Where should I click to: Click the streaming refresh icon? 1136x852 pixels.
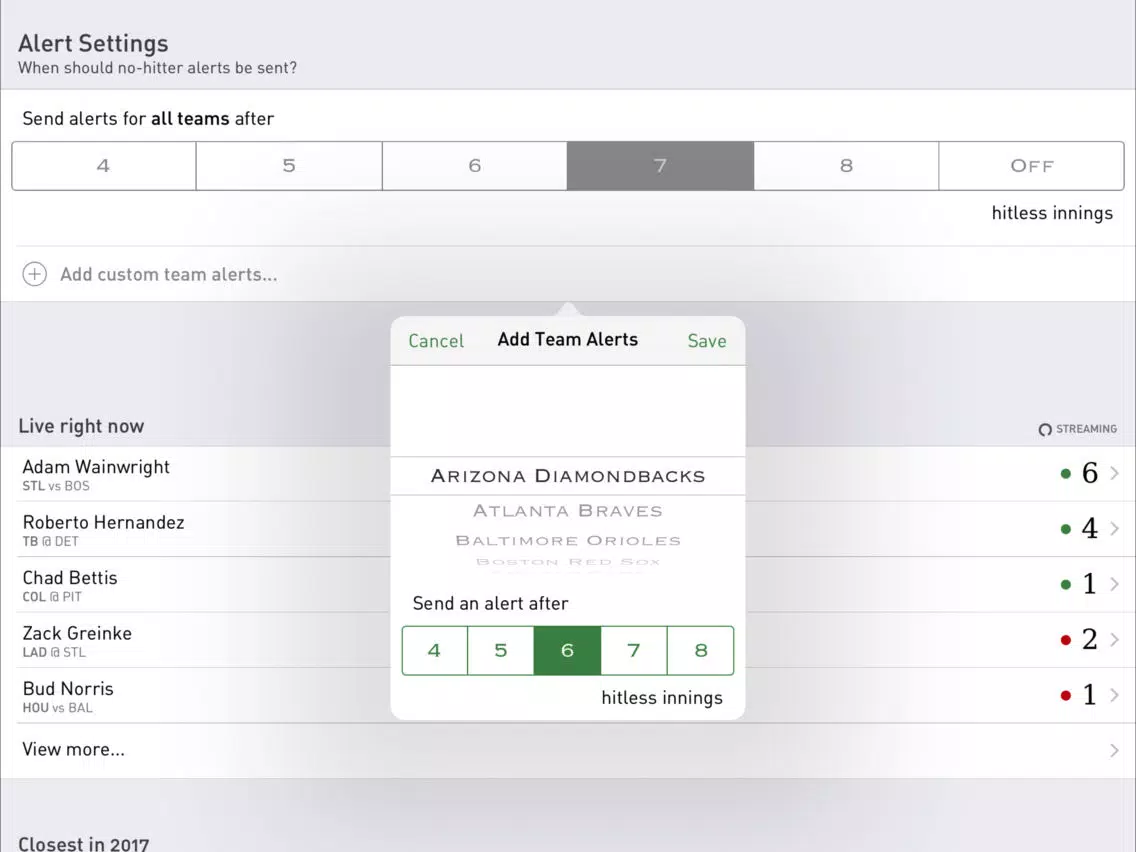pyautogui.click(x=1045, y=430)
